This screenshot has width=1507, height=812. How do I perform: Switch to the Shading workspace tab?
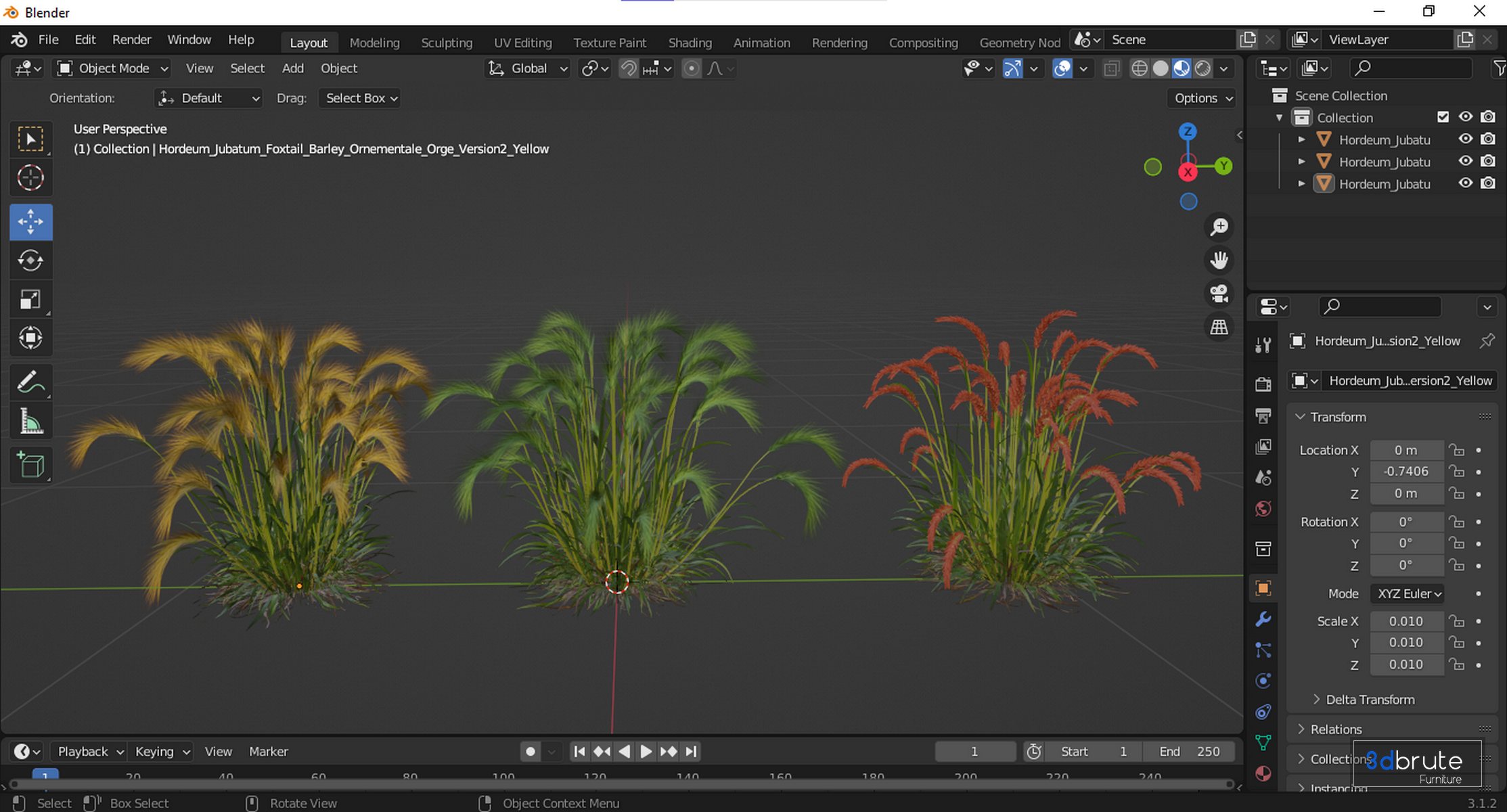[690, 43]
